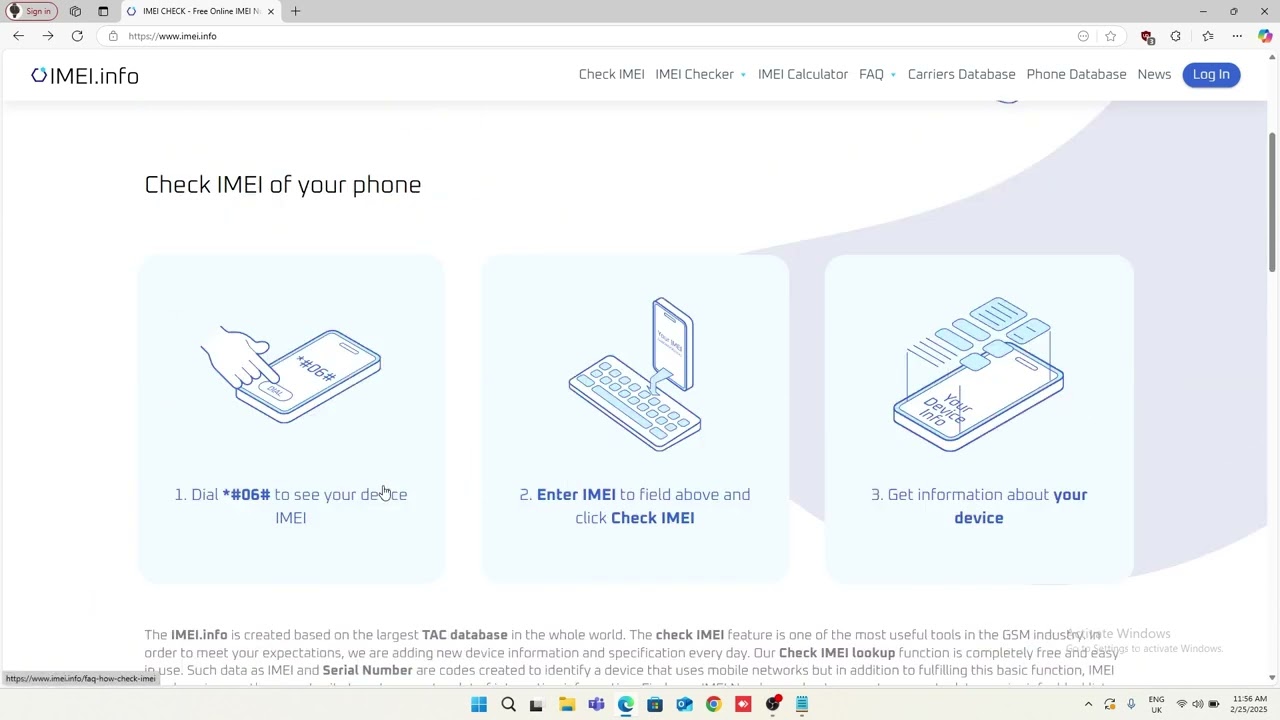Show hidden system tray icons
The width and height of the screenshot is (1280, 720).
[1088, 705]
